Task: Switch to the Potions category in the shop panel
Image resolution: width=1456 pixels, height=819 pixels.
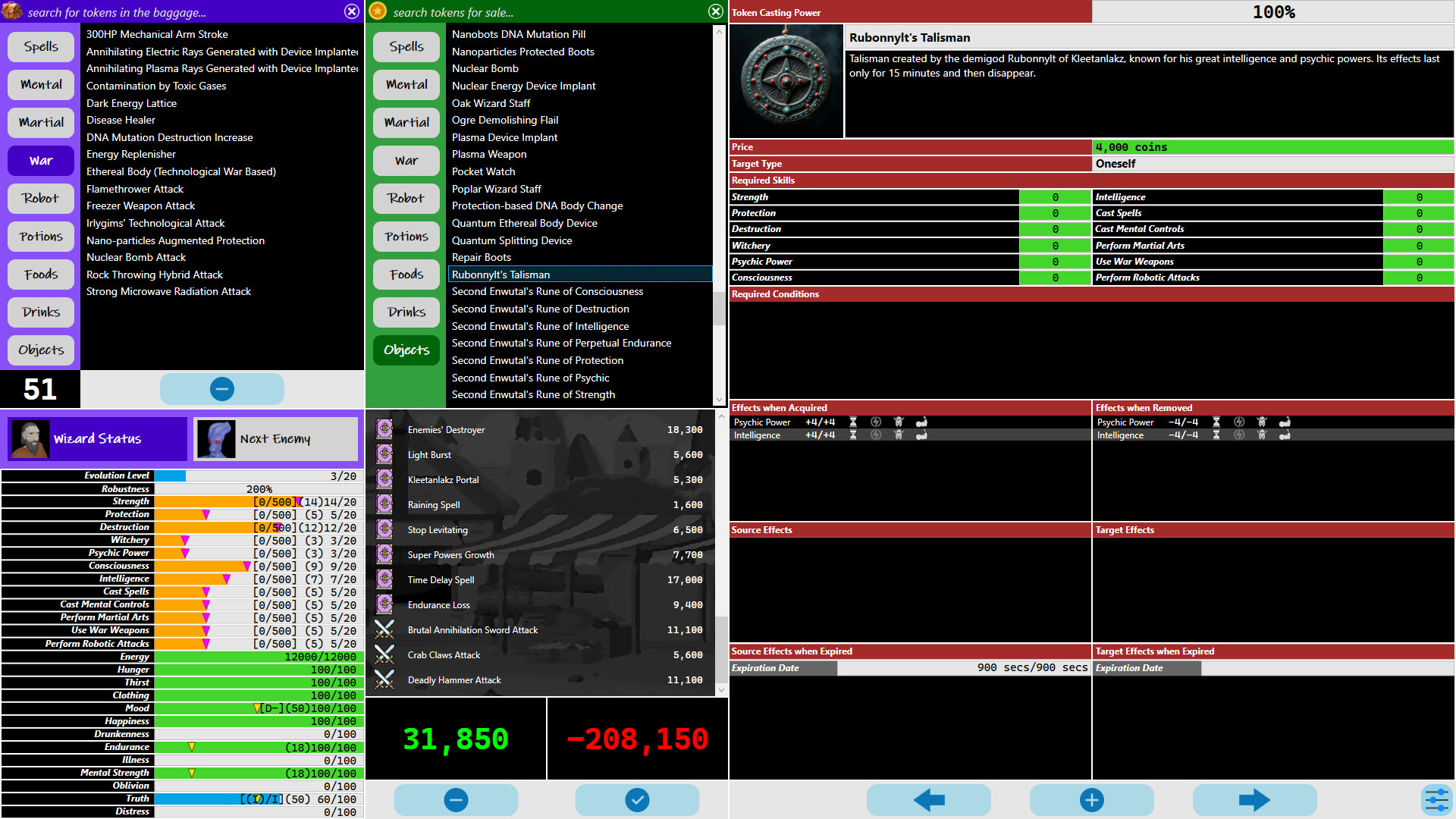Action: 406,236
